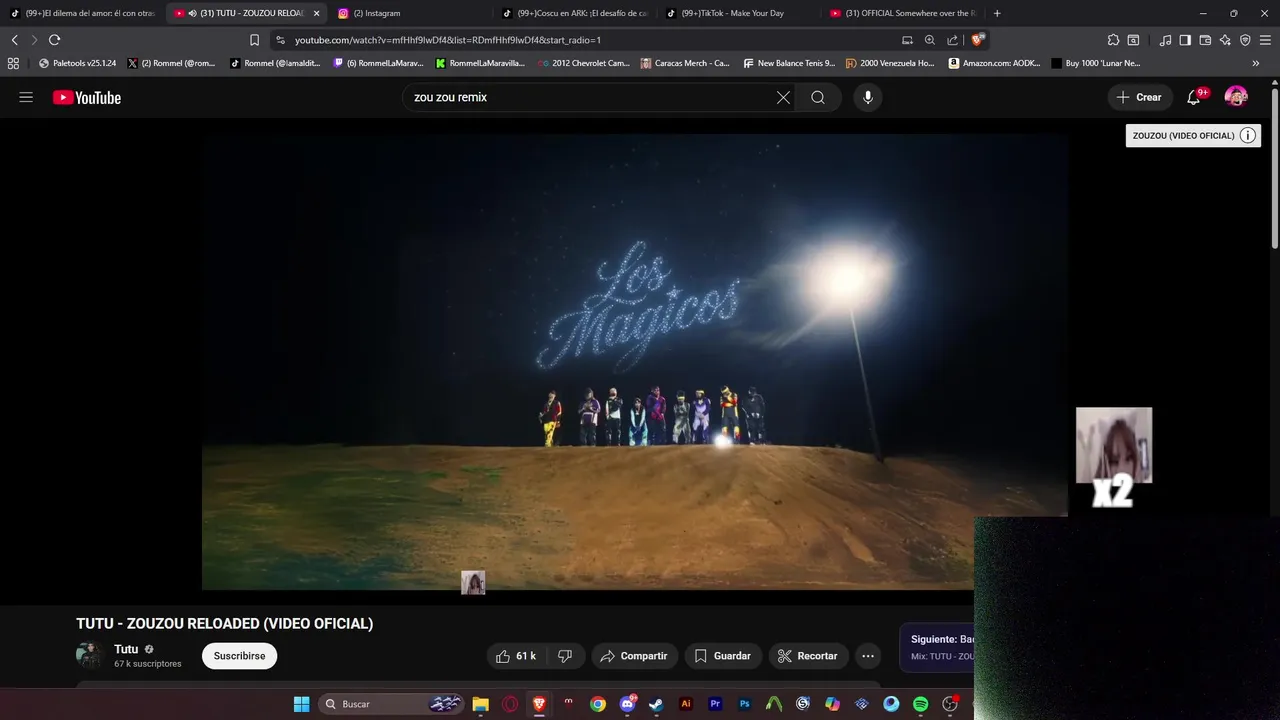Clear the search text with the X
This screenshot has height=720, width=1280.
tap(783, 97)
